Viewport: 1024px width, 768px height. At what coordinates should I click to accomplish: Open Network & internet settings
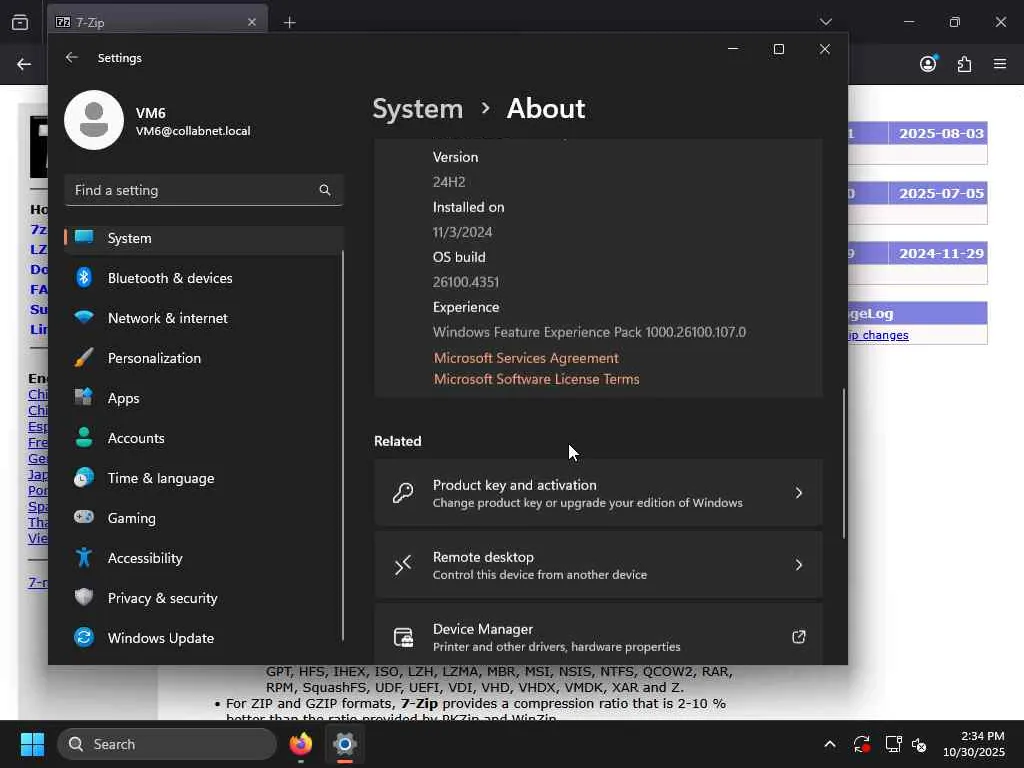pyautogui.click(x=204, y=318)
